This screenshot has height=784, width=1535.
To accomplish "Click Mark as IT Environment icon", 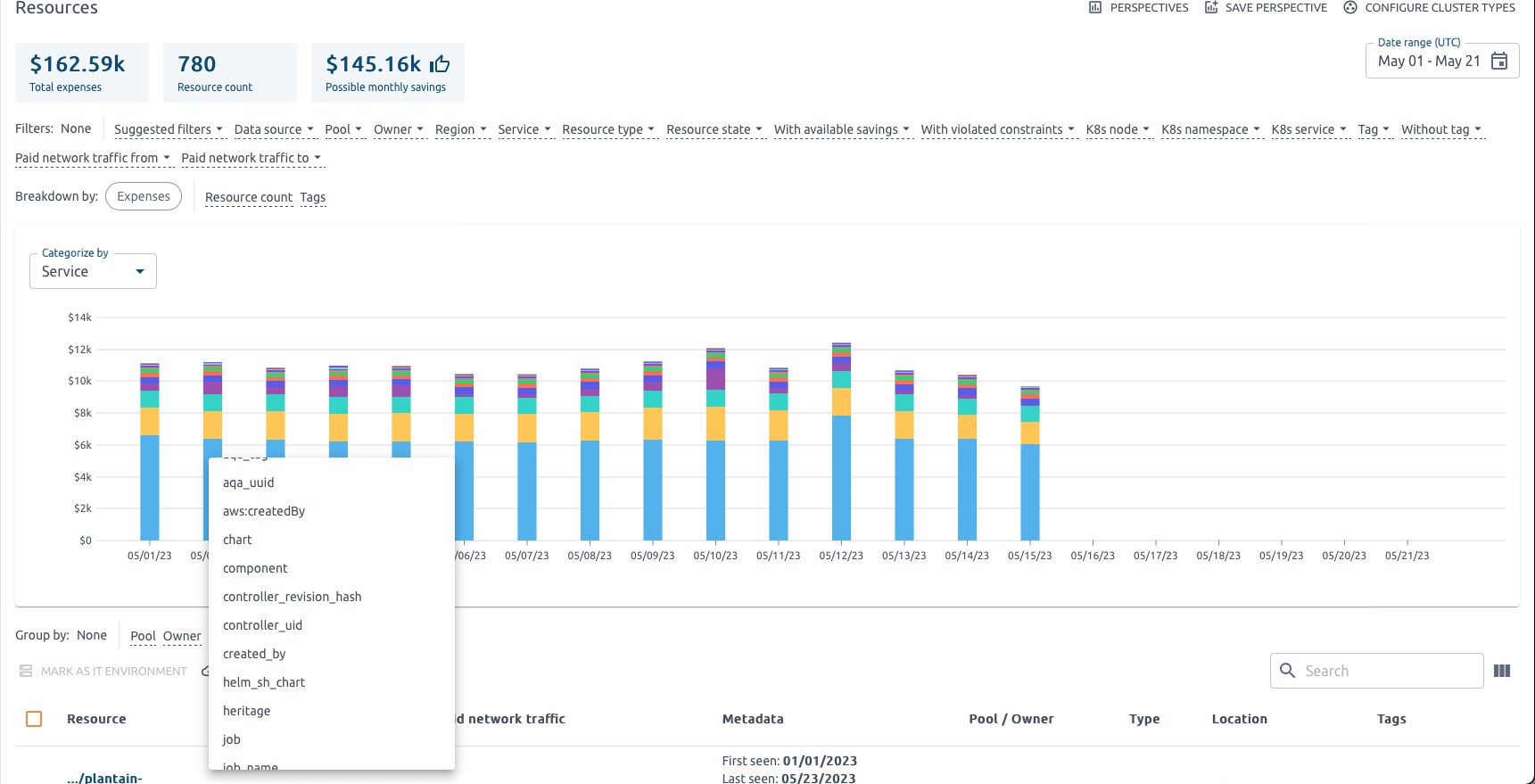I will point(26,672).
